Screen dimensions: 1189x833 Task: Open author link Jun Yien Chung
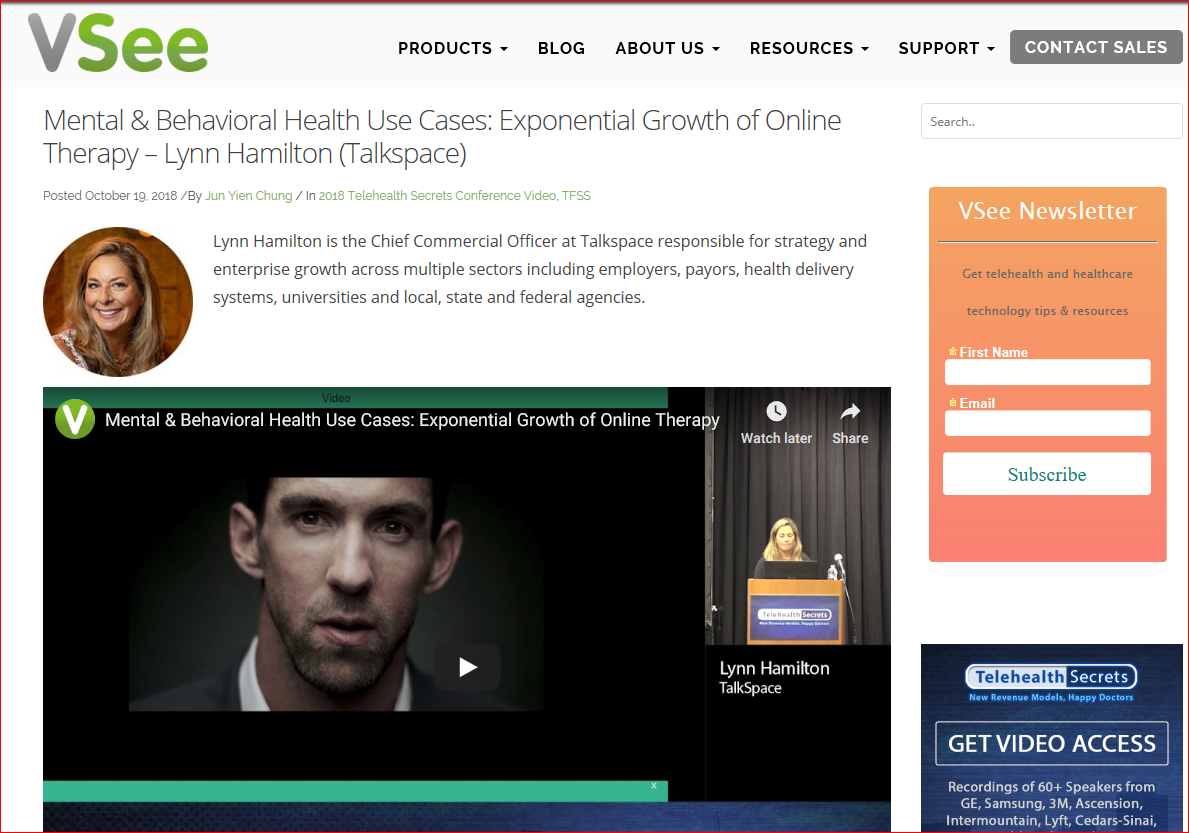pyautogui.click(x=249, y=196)
